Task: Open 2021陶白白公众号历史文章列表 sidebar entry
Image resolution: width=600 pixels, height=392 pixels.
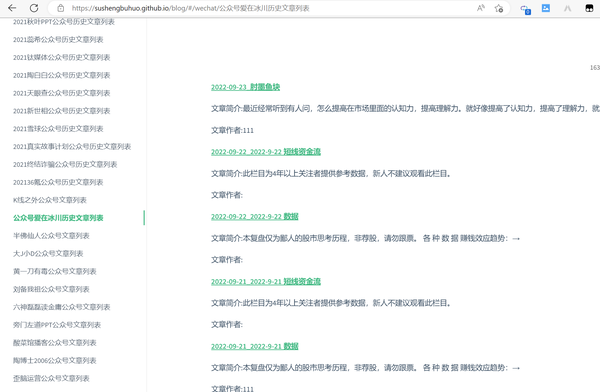Action: click(62, 75)
